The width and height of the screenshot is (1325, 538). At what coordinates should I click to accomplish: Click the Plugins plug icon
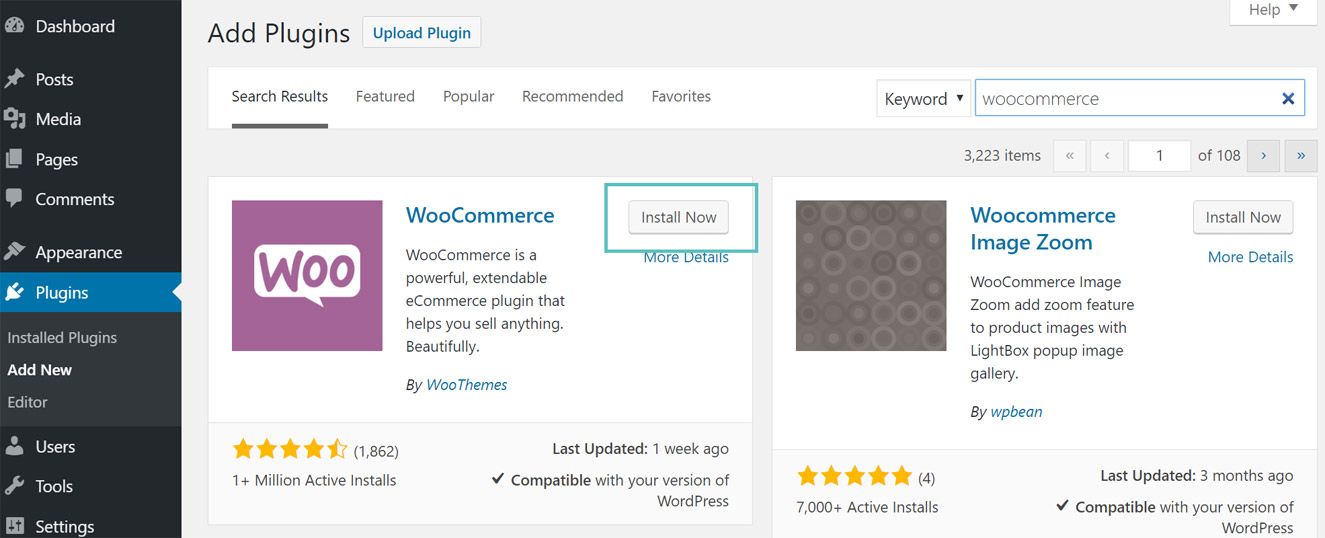[15, 292]
